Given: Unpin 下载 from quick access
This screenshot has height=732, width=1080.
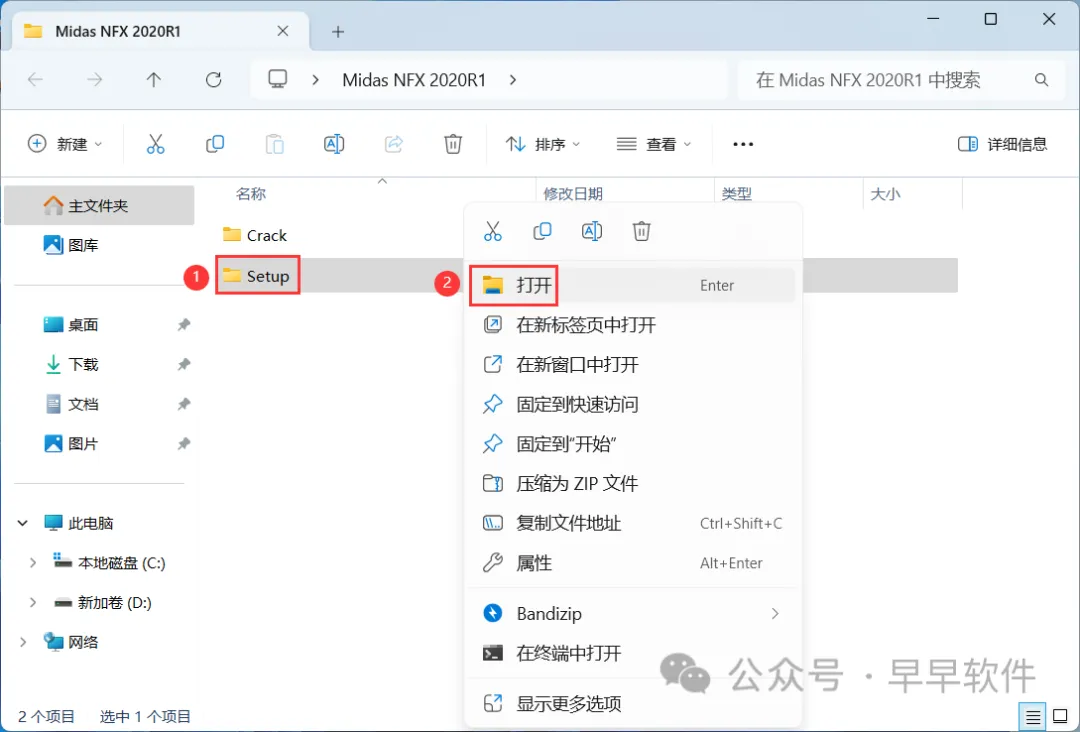Looking at the screenshot, I should [x=183, y=364].
